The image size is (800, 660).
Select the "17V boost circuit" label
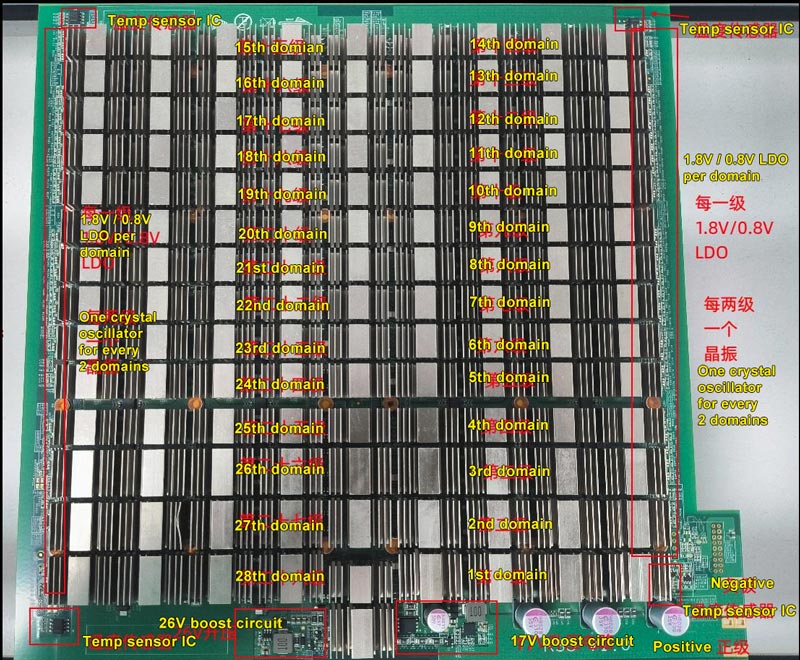point(571,640)
